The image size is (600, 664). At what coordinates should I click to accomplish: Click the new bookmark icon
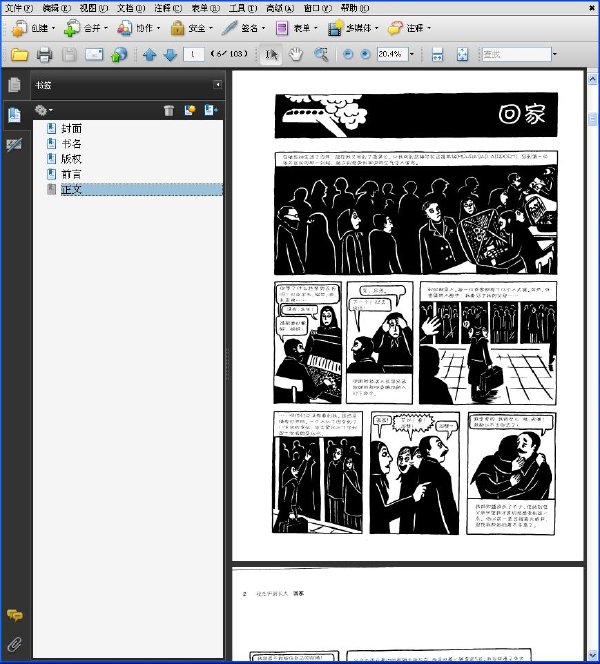(x=190, y=111)
